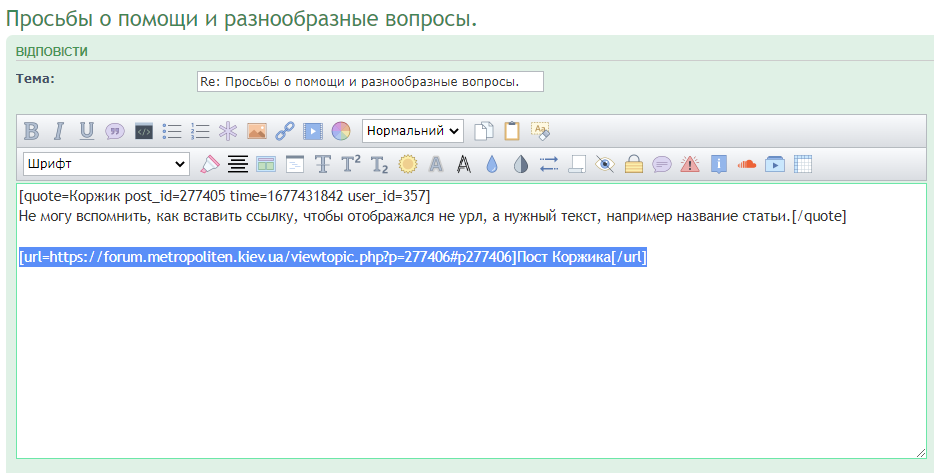Toggle bold text formatting
This screenshot has height=473, width=934.
tap(31, 131)
